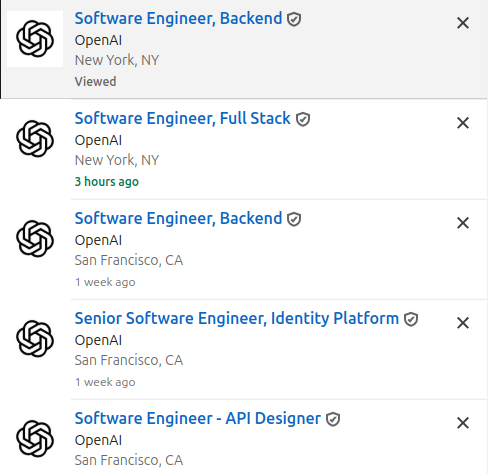This screenshot has height=474, width=488.
Task: Open the viewed Software Engineer, Backend title
Action: (x=178, y=18)
